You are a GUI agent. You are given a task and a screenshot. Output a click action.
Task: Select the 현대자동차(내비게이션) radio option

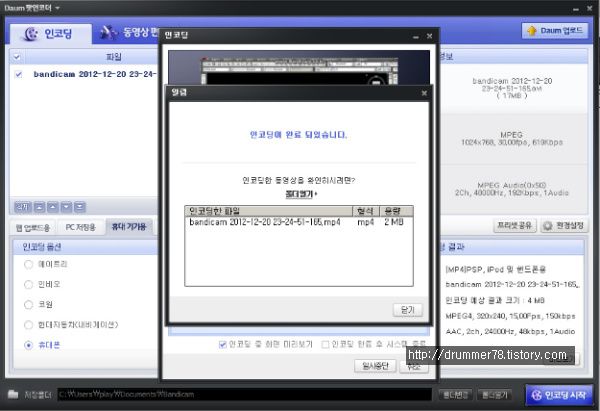(29, 325)
